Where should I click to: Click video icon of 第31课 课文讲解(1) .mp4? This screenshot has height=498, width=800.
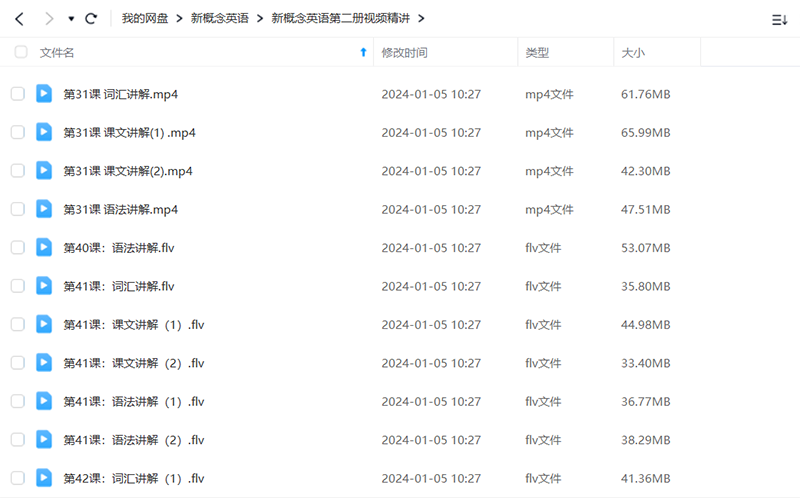(x=44, y=132)
